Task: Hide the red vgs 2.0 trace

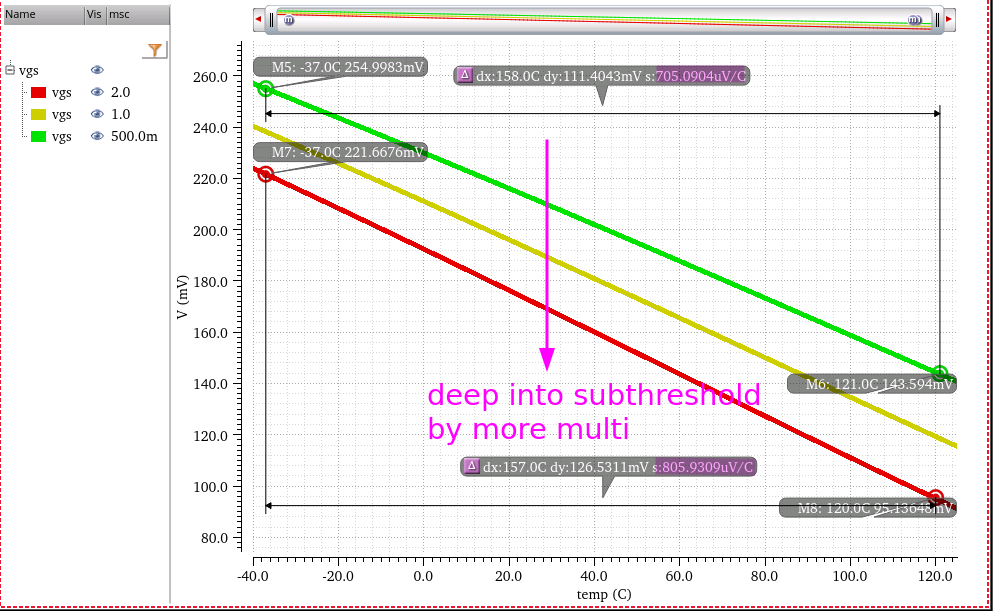Action: pyautogui.click(x=97, y=92)
